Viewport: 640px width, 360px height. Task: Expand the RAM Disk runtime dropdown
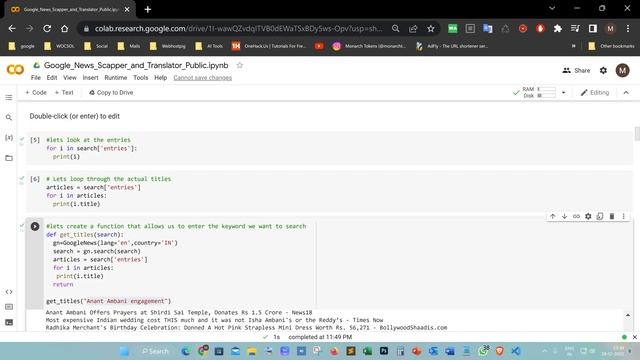(563, 93)
